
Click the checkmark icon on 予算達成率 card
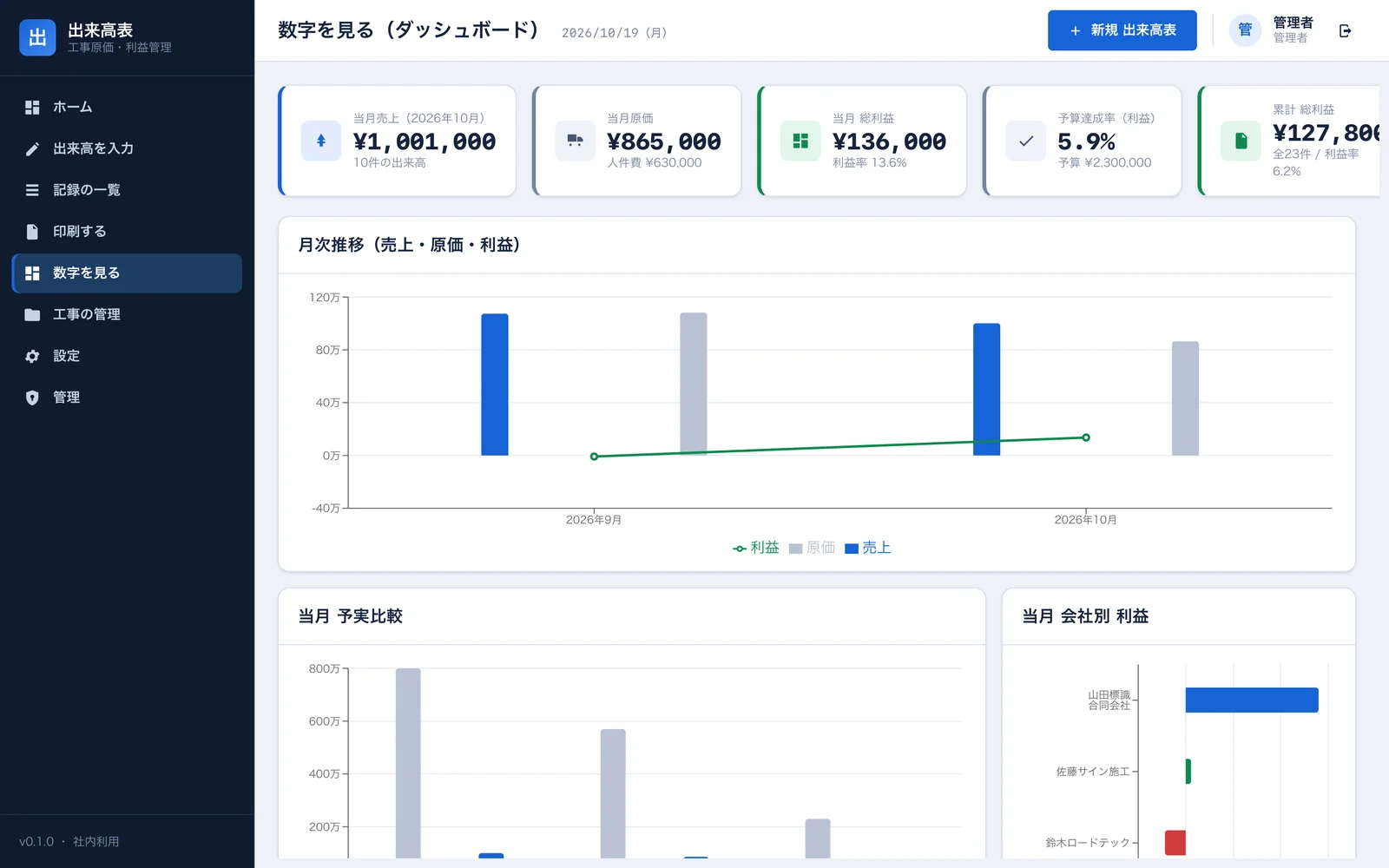click(x=1026, y=141)
